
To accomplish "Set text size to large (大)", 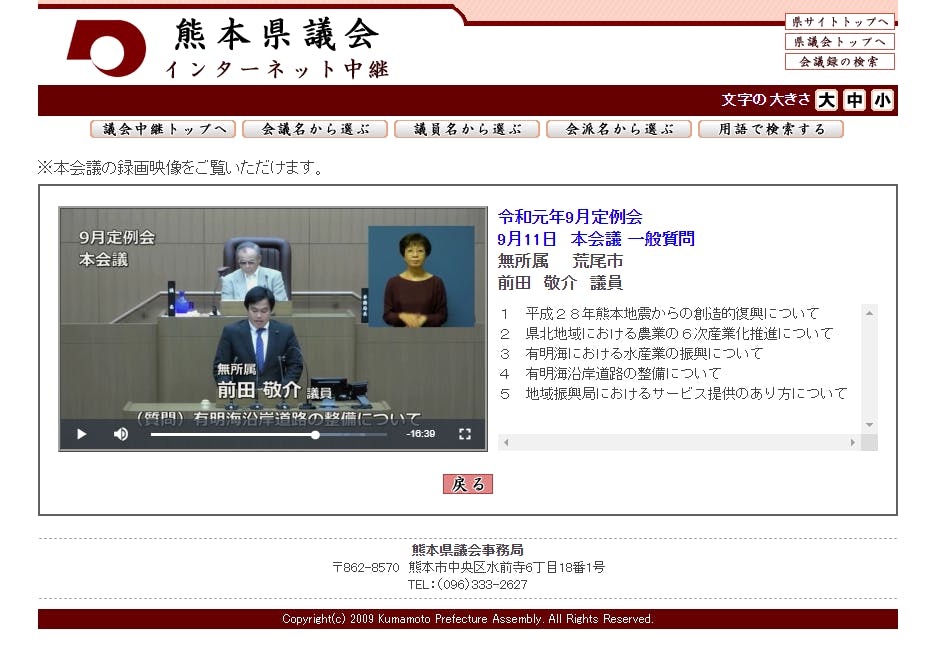I will pyautogui.click(x=826, y=100).
